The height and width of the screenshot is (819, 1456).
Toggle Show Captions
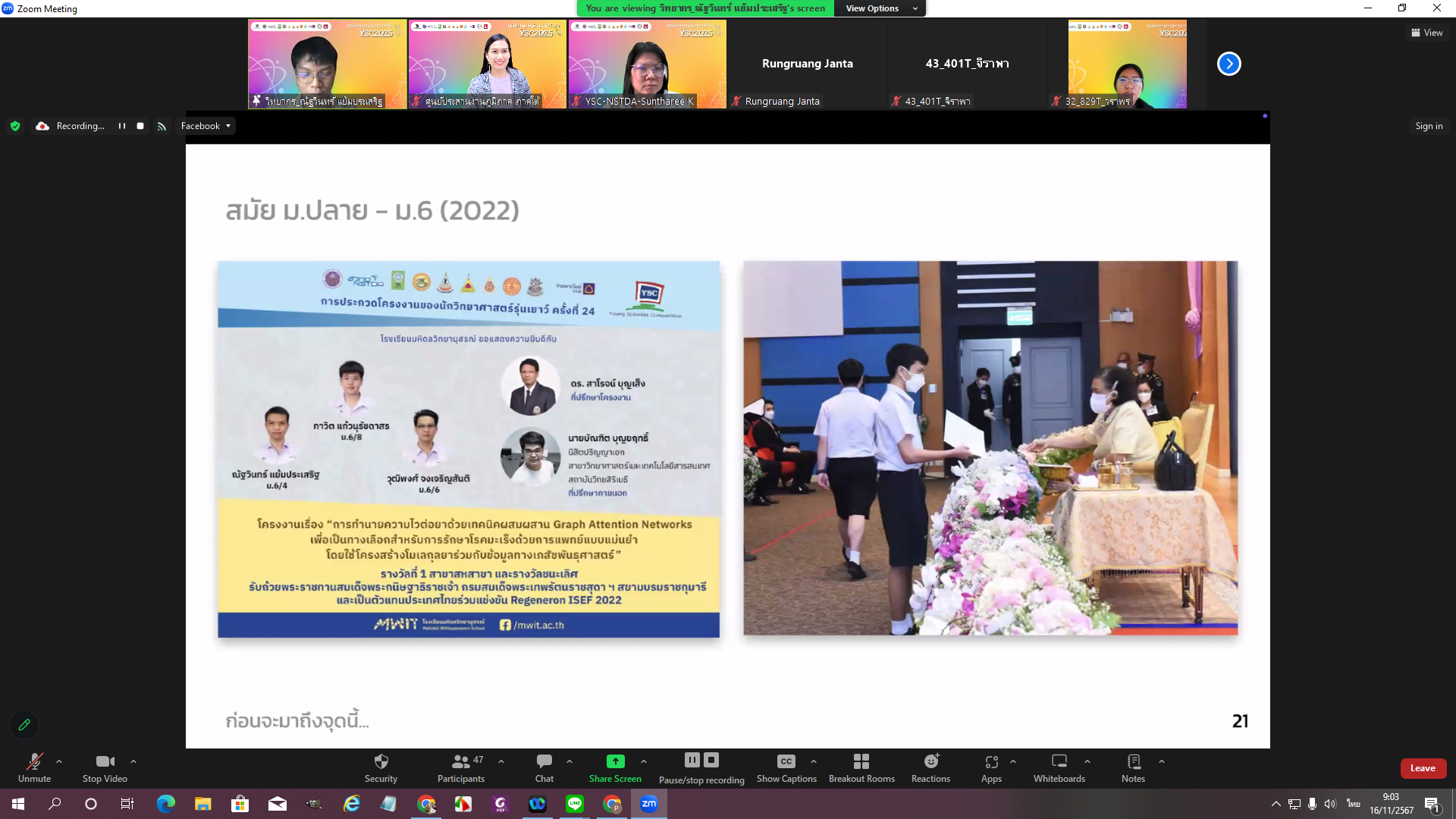[x=786, y=761]
